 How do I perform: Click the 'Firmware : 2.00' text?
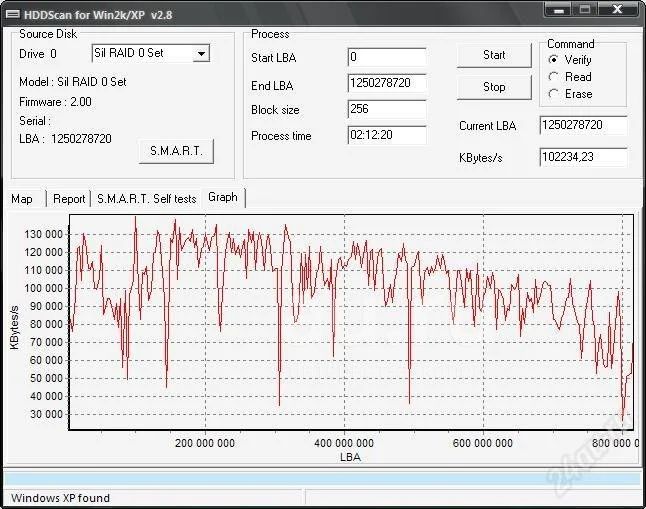56,102
